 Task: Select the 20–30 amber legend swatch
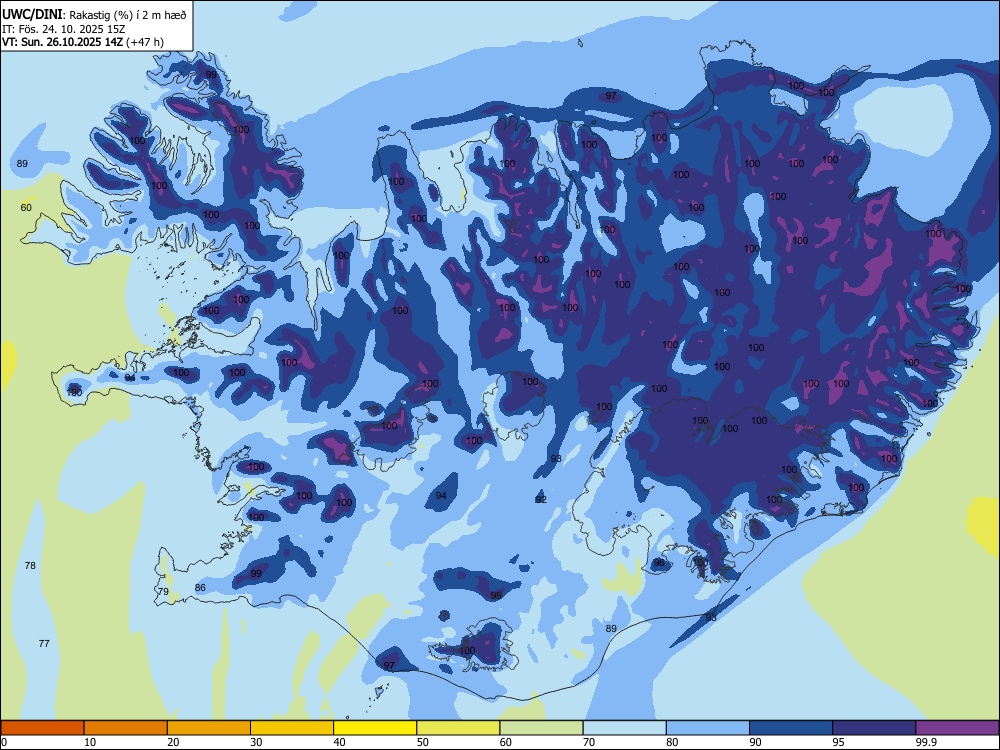click(x=209, y=728)
